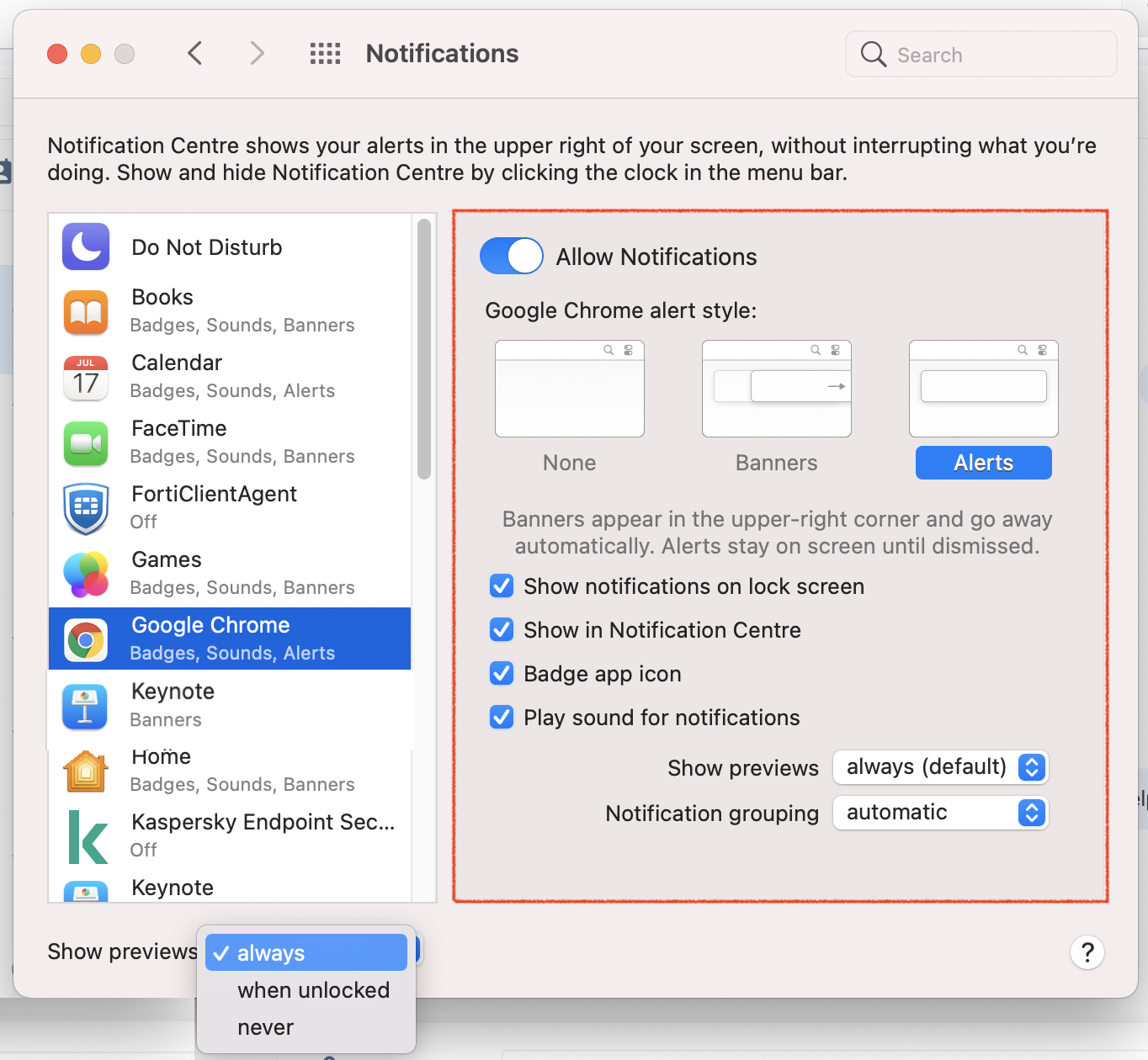Select the Books row text
The image size is (1148, 1060).
point(242,310)
